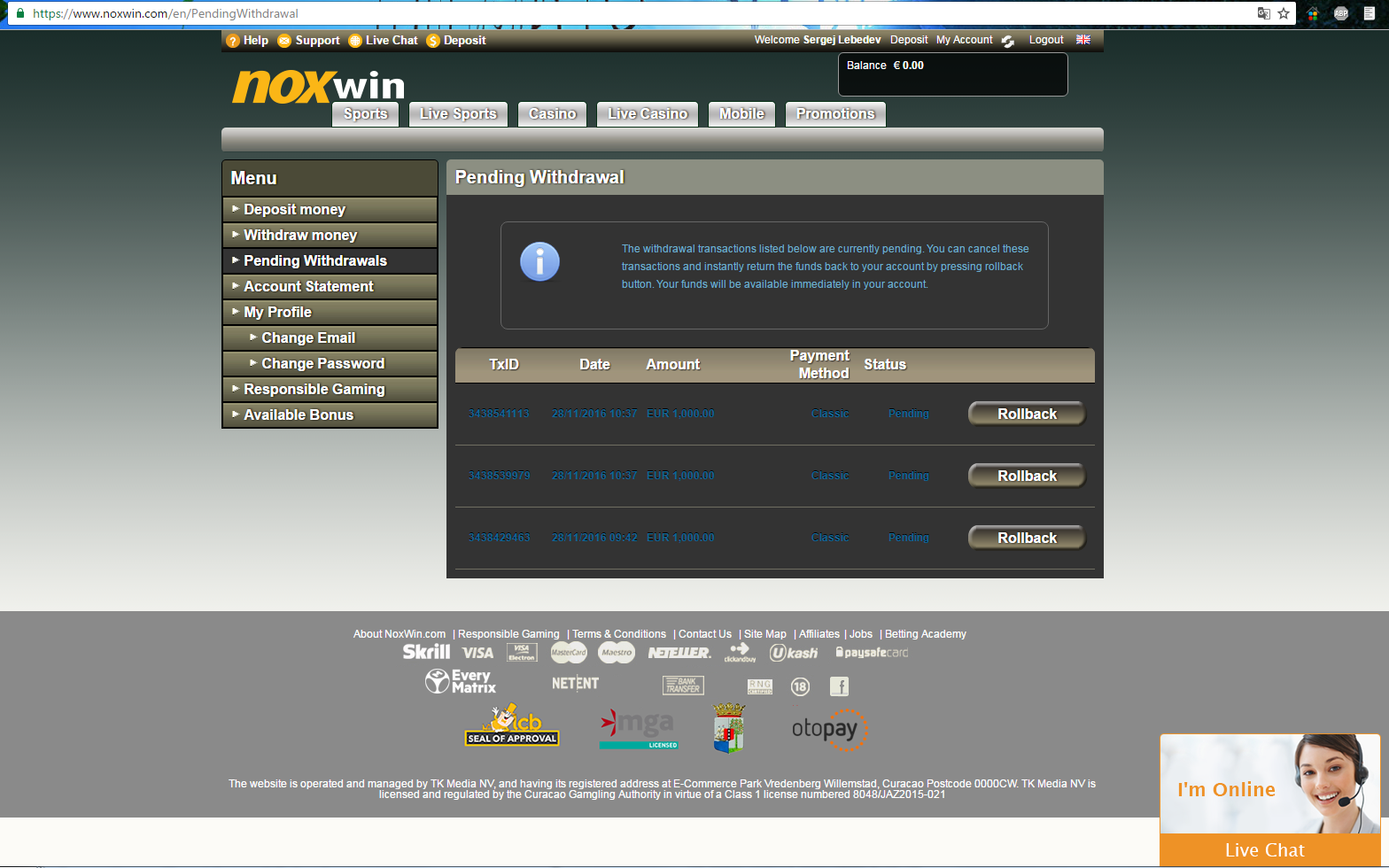Open Pending Withdrawals menu item
The height and width of the screenshot is (868, 1389).
[x=330, y=261]
